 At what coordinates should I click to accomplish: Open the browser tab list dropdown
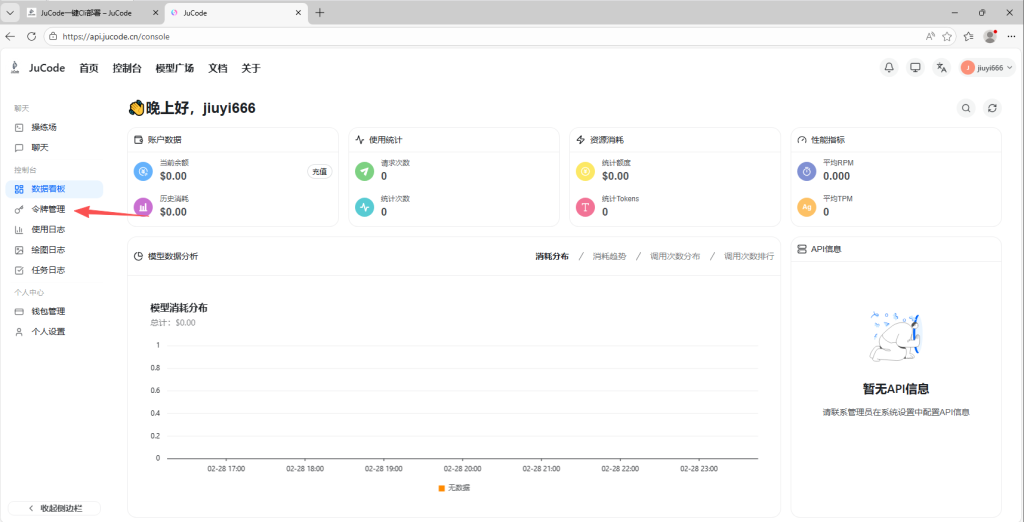pos(10,13)
